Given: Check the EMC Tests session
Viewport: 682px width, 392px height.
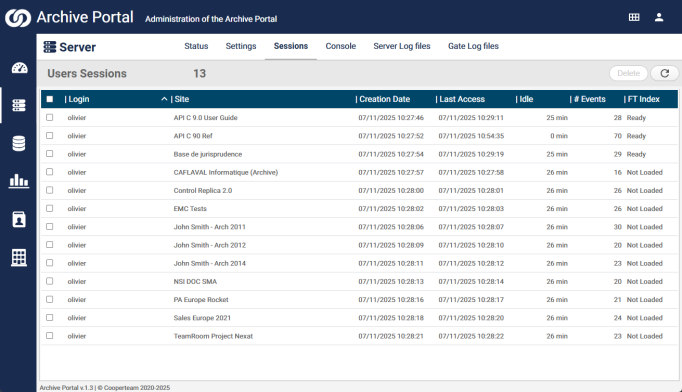Looking at the screenshot, I should [50, 208].
